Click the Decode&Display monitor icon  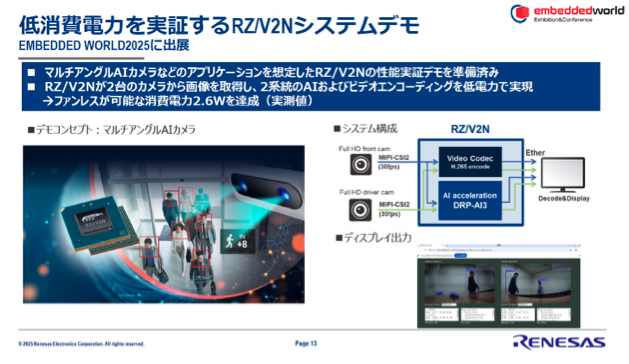tap(563, 175)
